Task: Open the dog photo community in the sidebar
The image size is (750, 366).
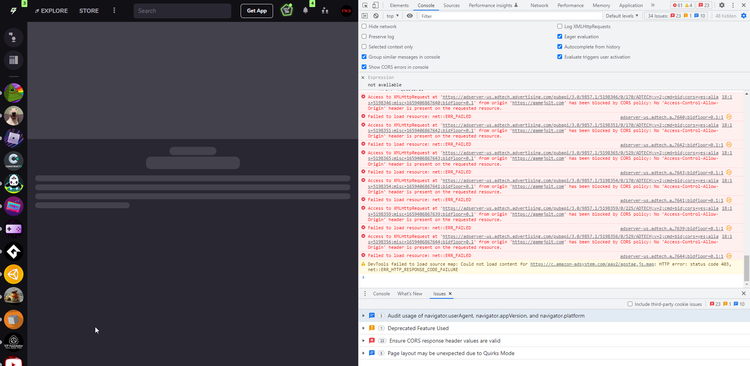Action: pyautogui.click(x=13, y=115)
